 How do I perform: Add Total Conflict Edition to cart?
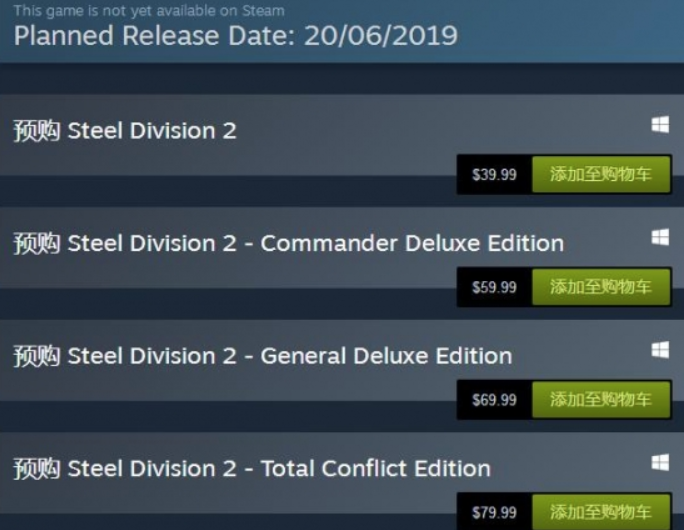(x=601, y=512)
